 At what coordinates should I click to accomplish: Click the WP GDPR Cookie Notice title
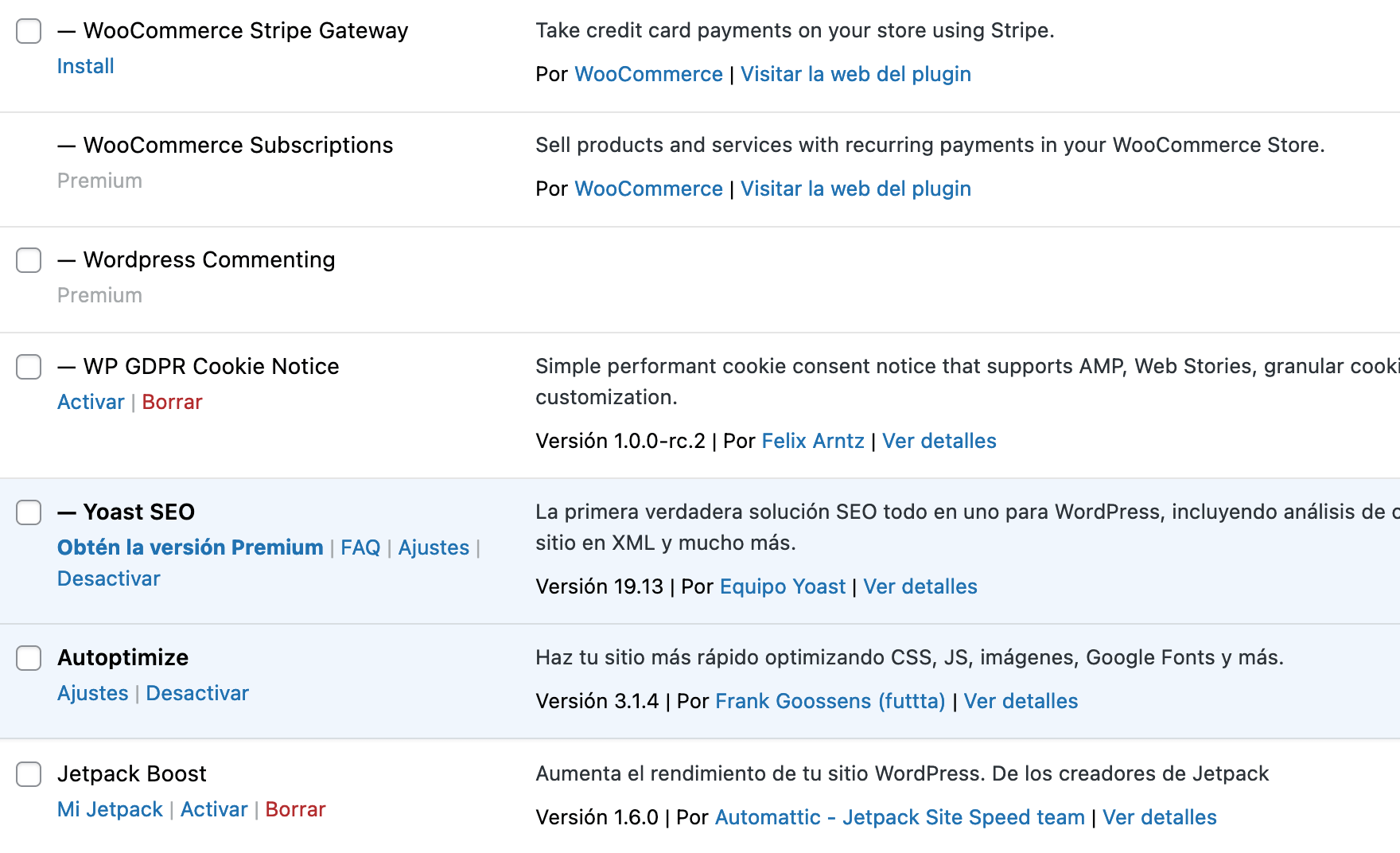pos(211,366)
